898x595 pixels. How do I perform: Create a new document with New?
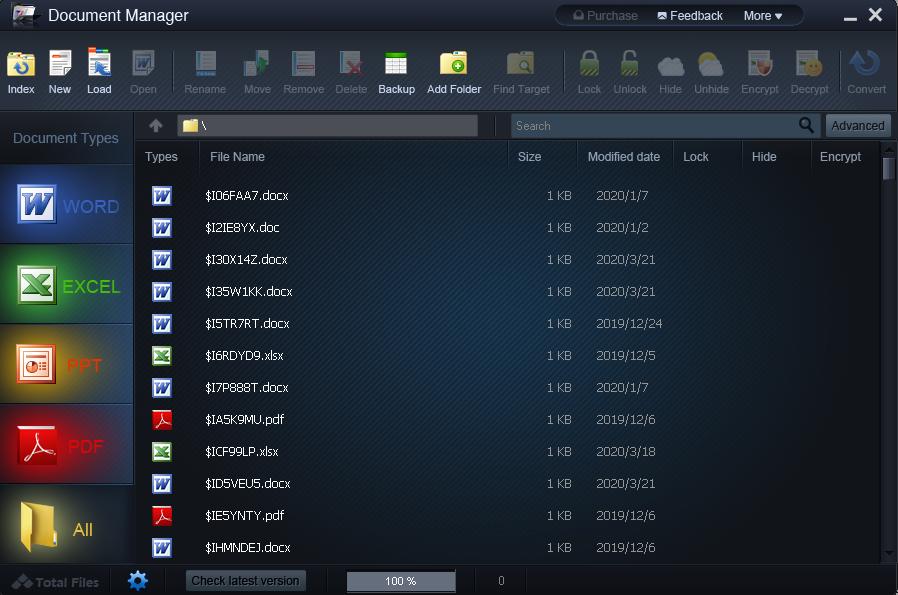(x=60, y=72)
